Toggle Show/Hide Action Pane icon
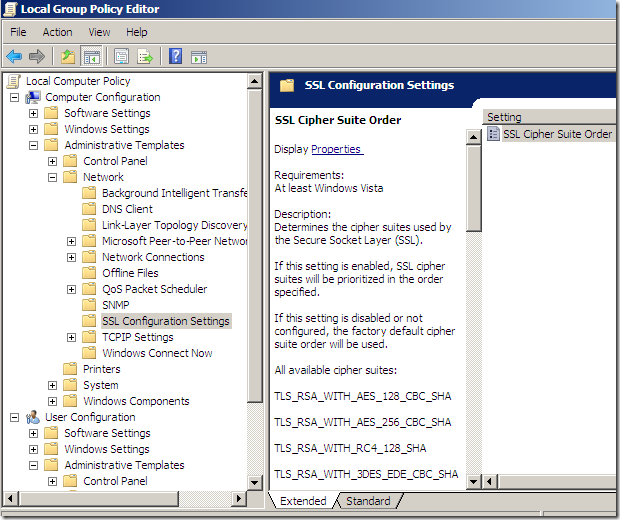The width and height of the screenshot is (620, 520). pos(199,57)
